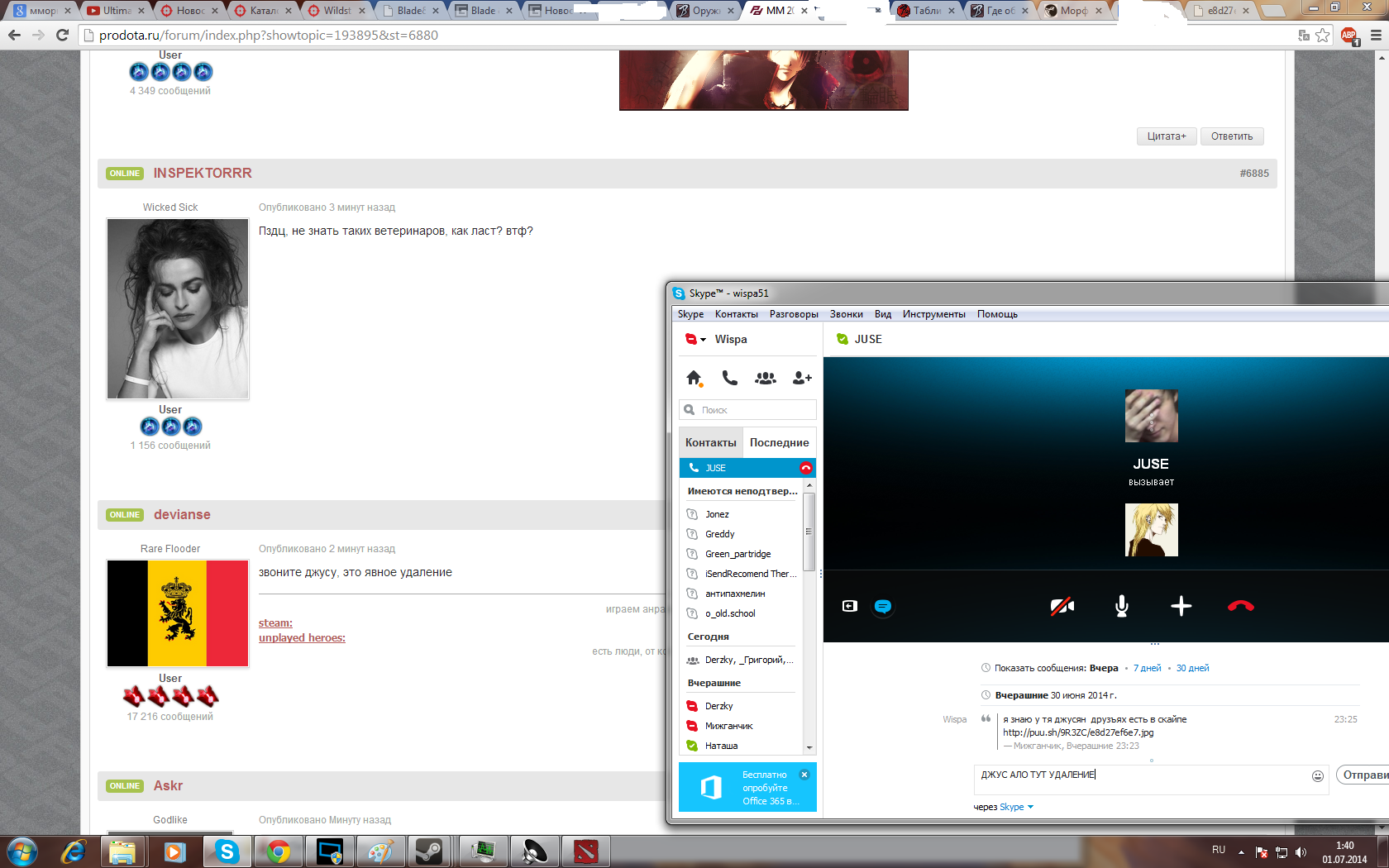Click the Skype search field
The height and width of the screenshot is (868, 1389).
click(x=747, y=410)
